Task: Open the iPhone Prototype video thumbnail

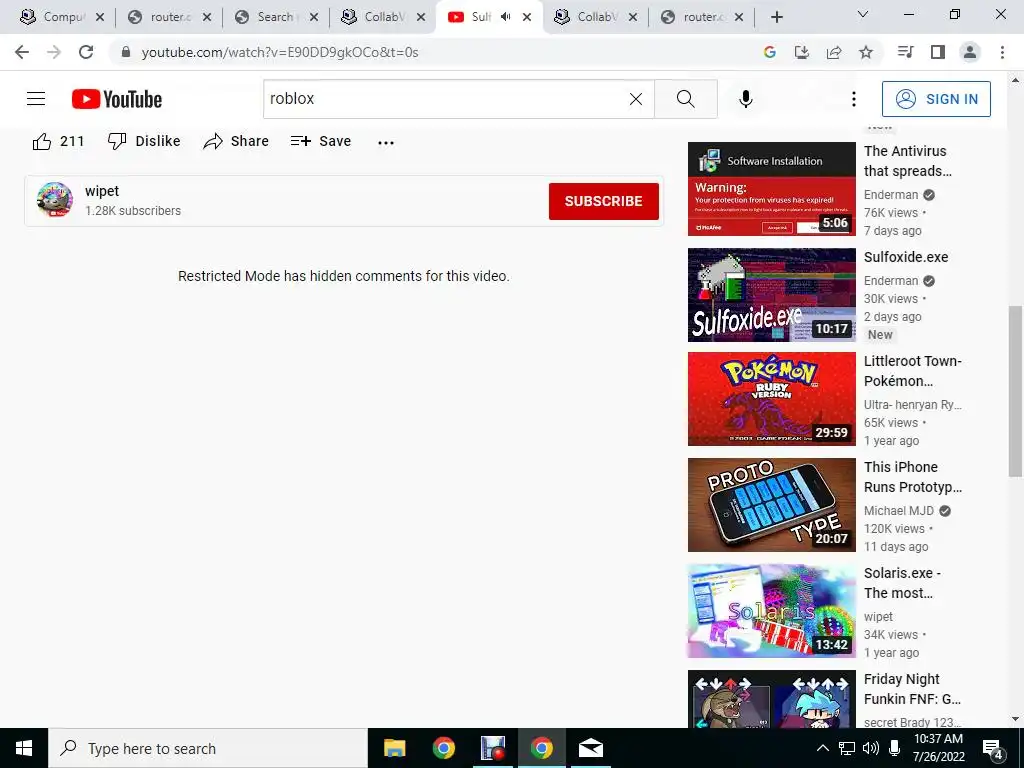Action: (771, 505)
